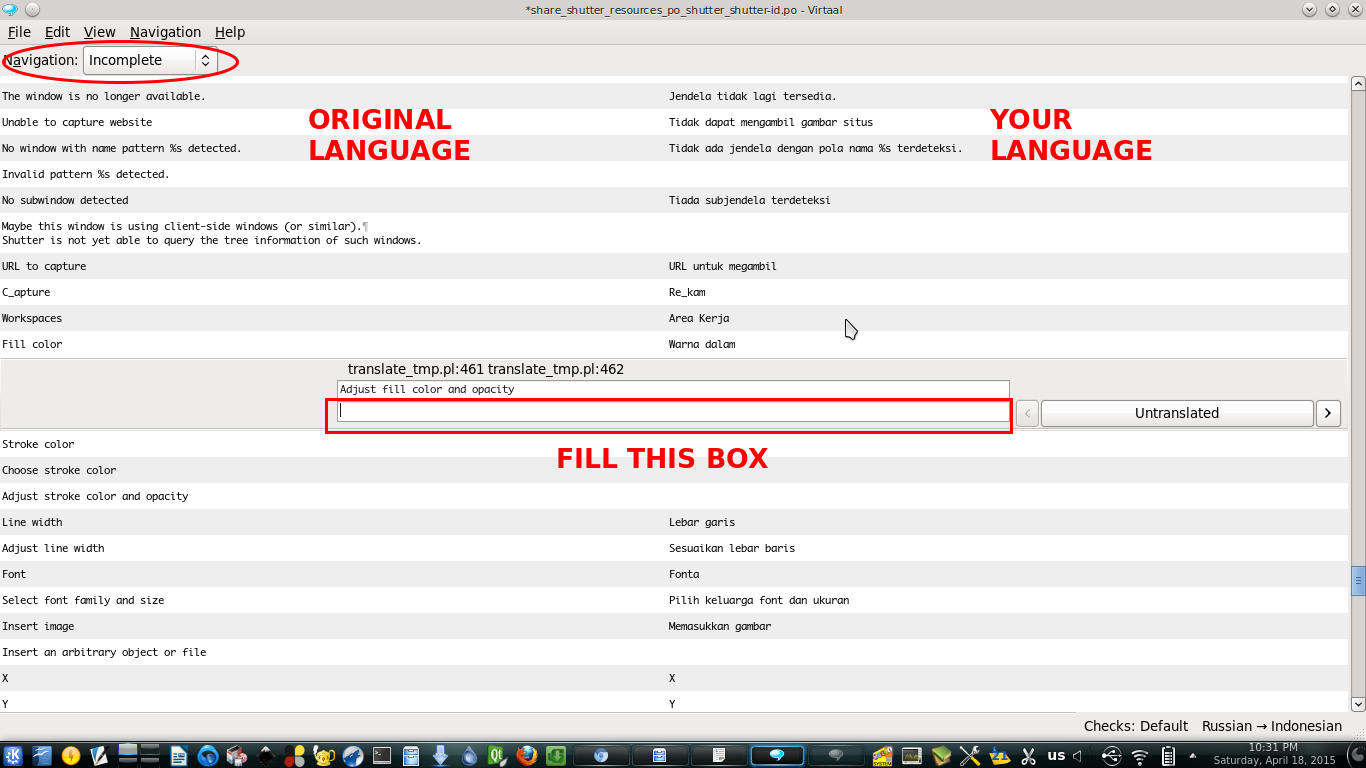Screen dimensions: 1366x768
Task: Open the document writer launcher icon
Action: click(x=178, y=755)
